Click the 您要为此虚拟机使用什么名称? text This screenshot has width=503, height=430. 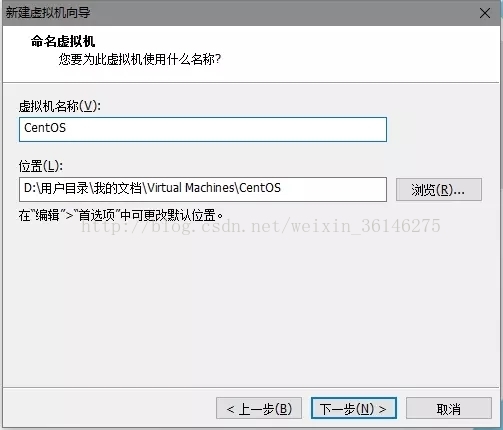pyautogui.click(x=140, y=59)
